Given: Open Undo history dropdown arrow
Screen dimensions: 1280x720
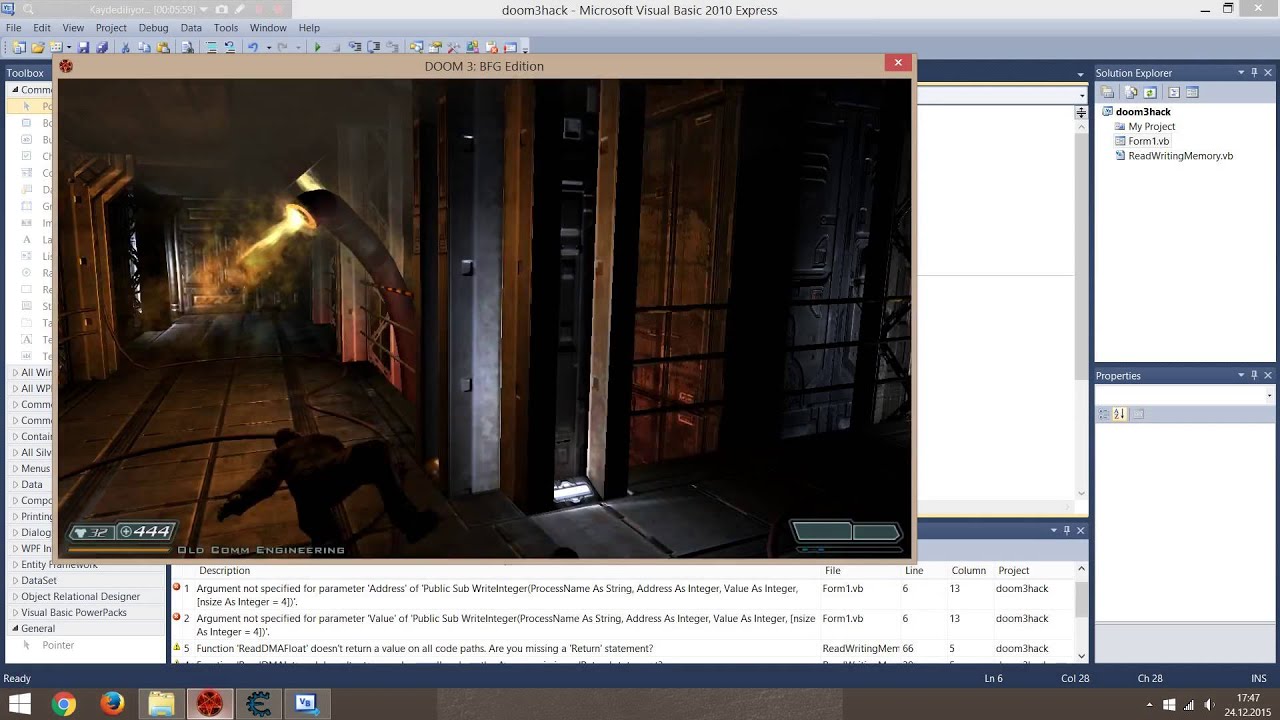Looking at the screenshot, I should point(269,47).
